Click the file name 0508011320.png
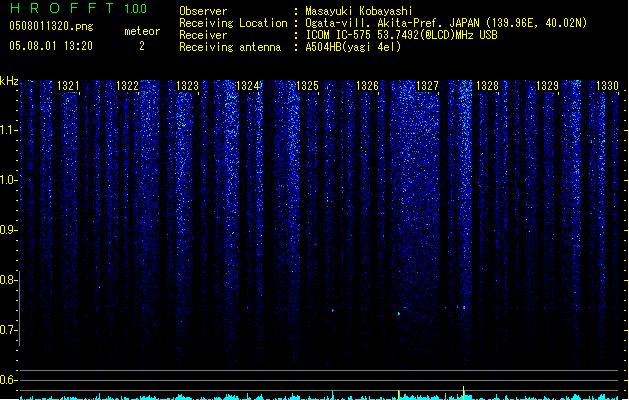 [51, 27]
